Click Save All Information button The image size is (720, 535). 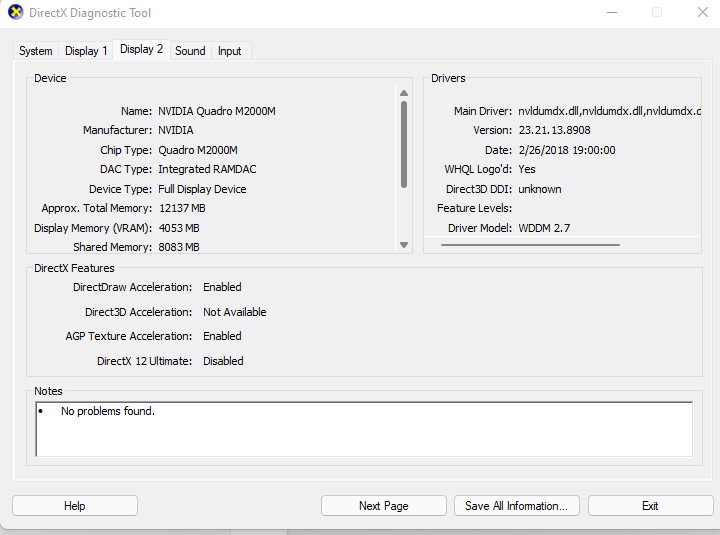click(517, 506)
